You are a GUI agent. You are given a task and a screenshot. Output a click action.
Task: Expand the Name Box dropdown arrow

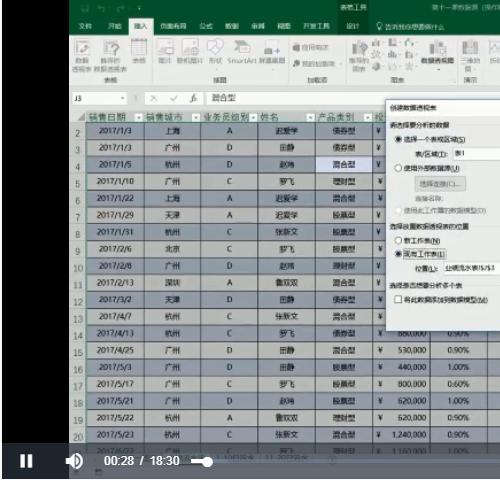click(123, 98)
